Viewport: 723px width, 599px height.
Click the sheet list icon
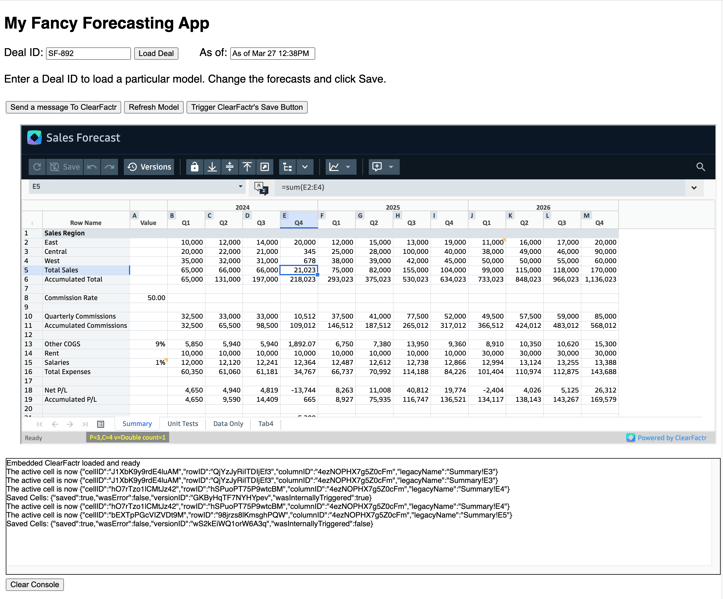[x=101, y=424]
